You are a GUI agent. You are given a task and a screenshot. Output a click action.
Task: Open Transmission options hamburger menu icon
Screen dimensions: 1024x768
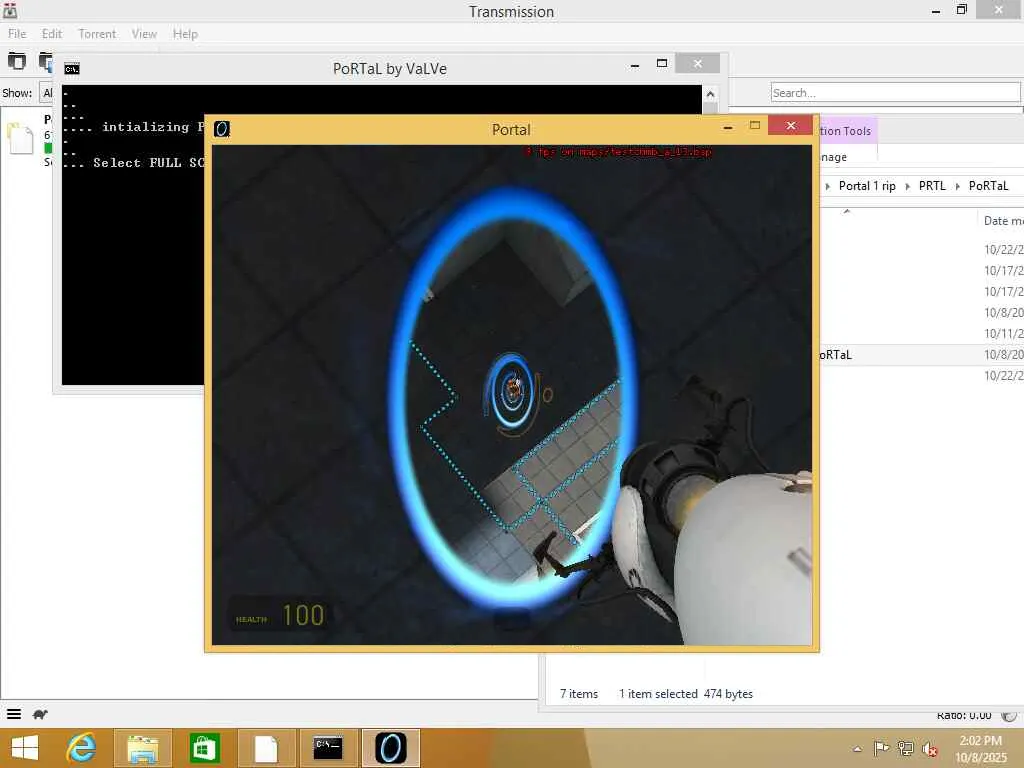click(14, 714)
